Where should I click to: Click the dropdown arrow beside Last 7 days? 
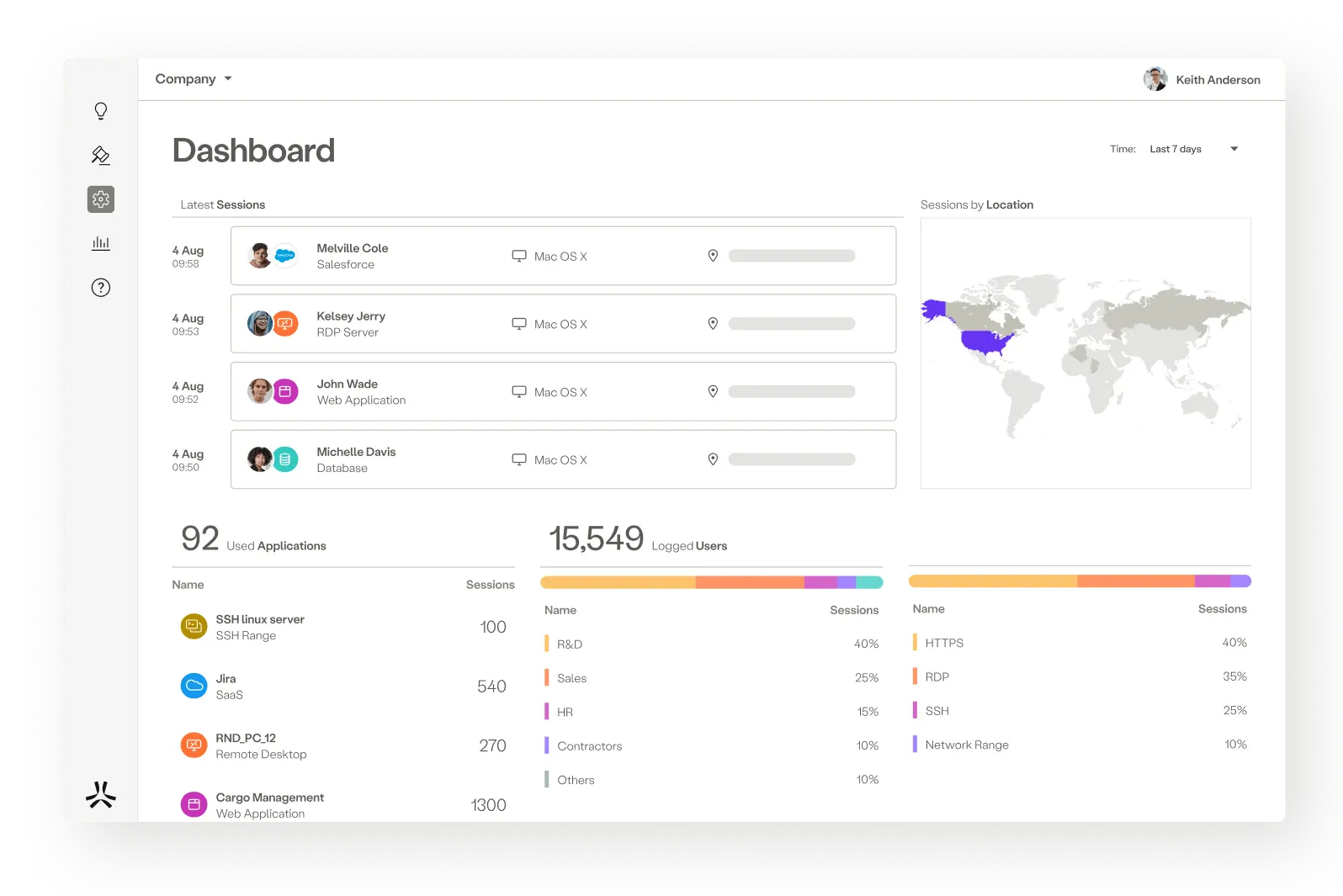[x=1234, y=149]
